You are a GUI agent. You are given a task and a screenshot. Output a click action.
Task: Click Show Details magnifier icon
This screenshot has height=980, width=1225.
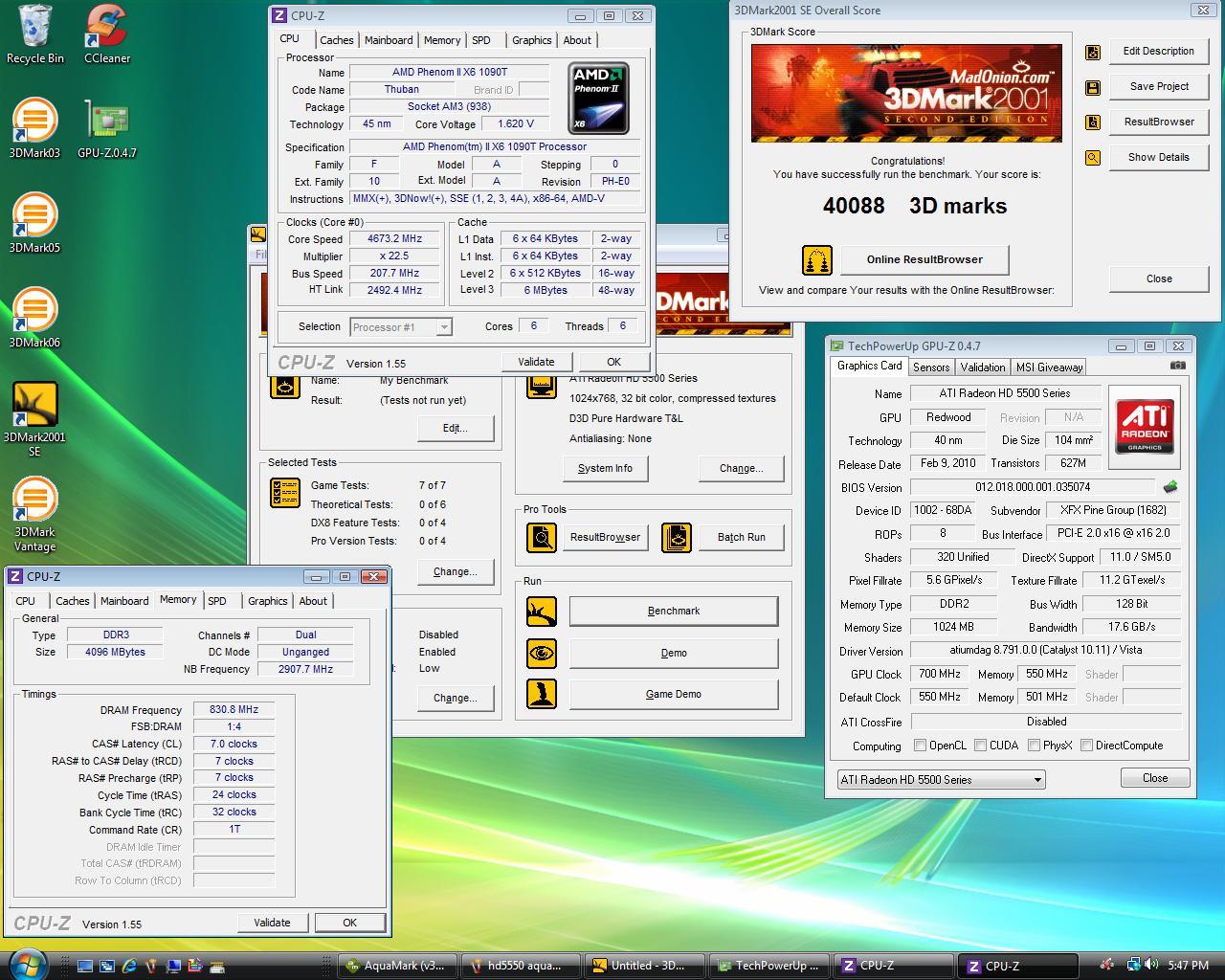(x=1093, y=158)
